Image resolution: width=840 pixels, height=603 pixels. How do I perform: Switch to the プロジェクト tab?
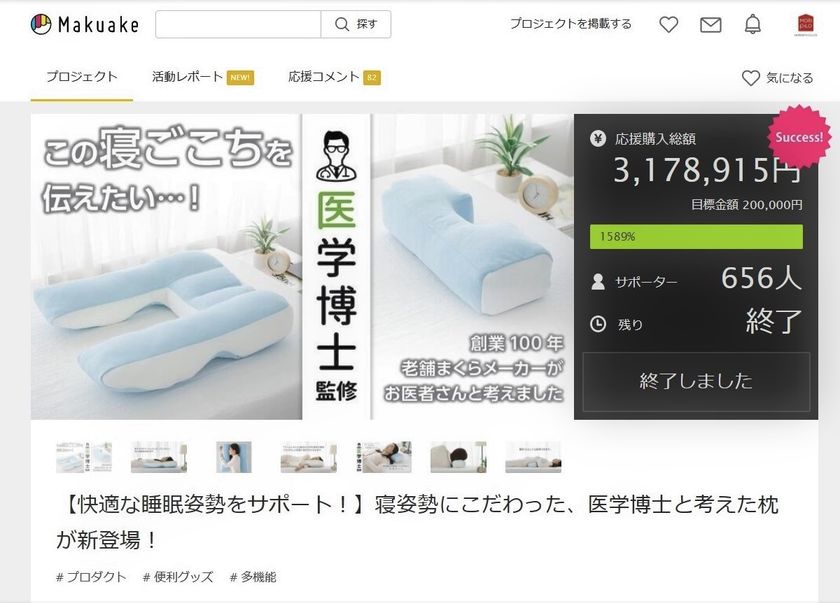pos(81,77)
